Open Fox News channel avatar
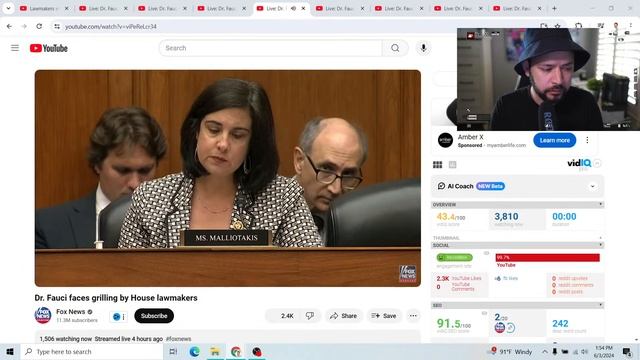The image size is (640, 360). coord(43,316)
